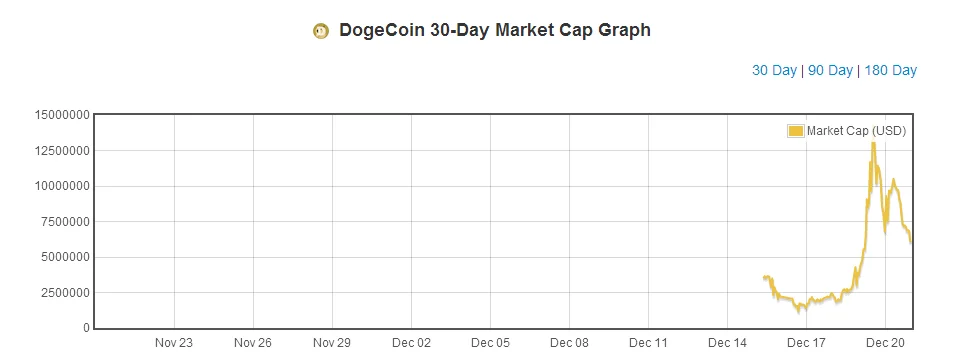Click the Nov 23 x-axis label
965x363 pixels.
[174, 343]
